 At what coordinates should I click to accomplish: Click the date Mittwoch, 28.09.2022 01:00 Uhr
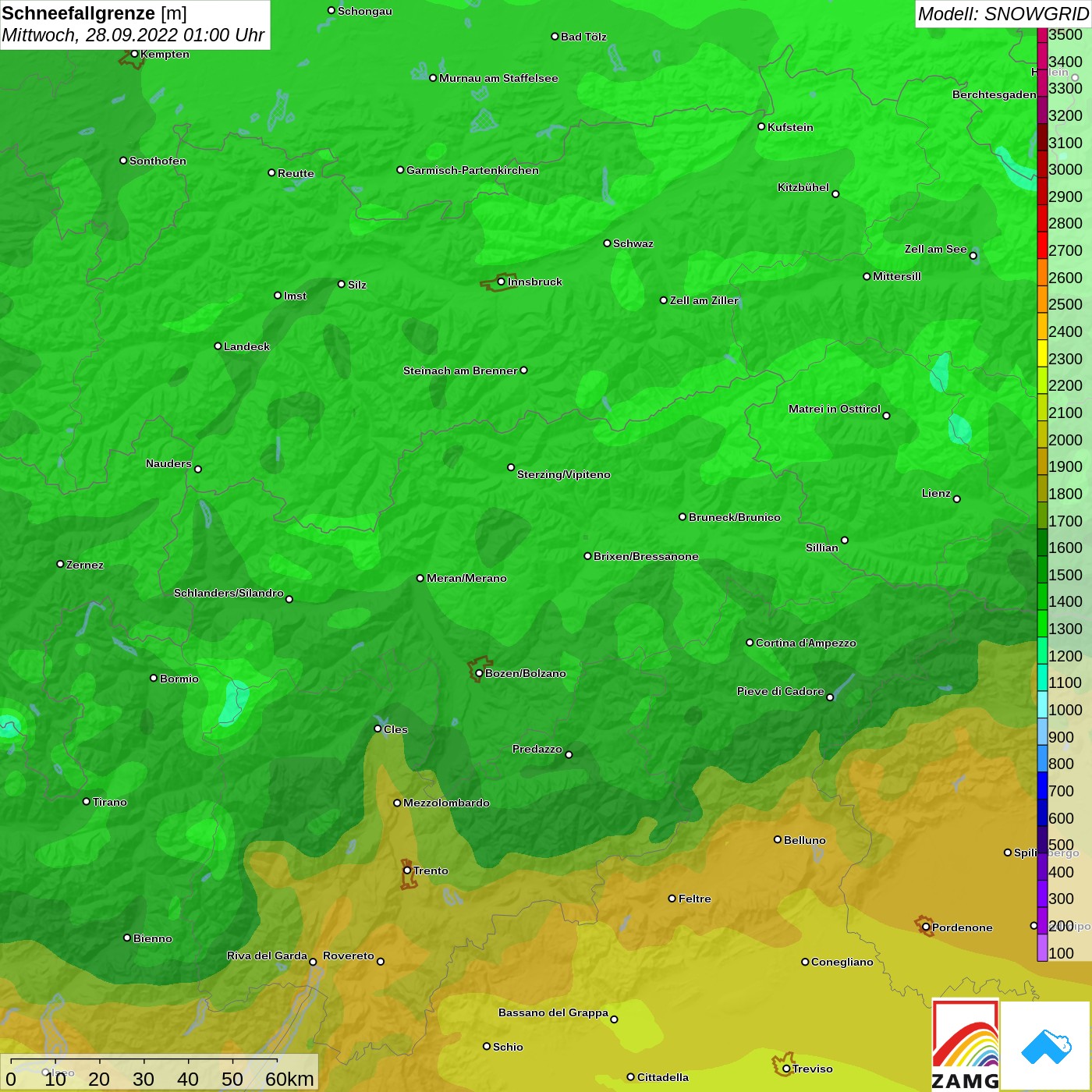click(x=133, y=35)
